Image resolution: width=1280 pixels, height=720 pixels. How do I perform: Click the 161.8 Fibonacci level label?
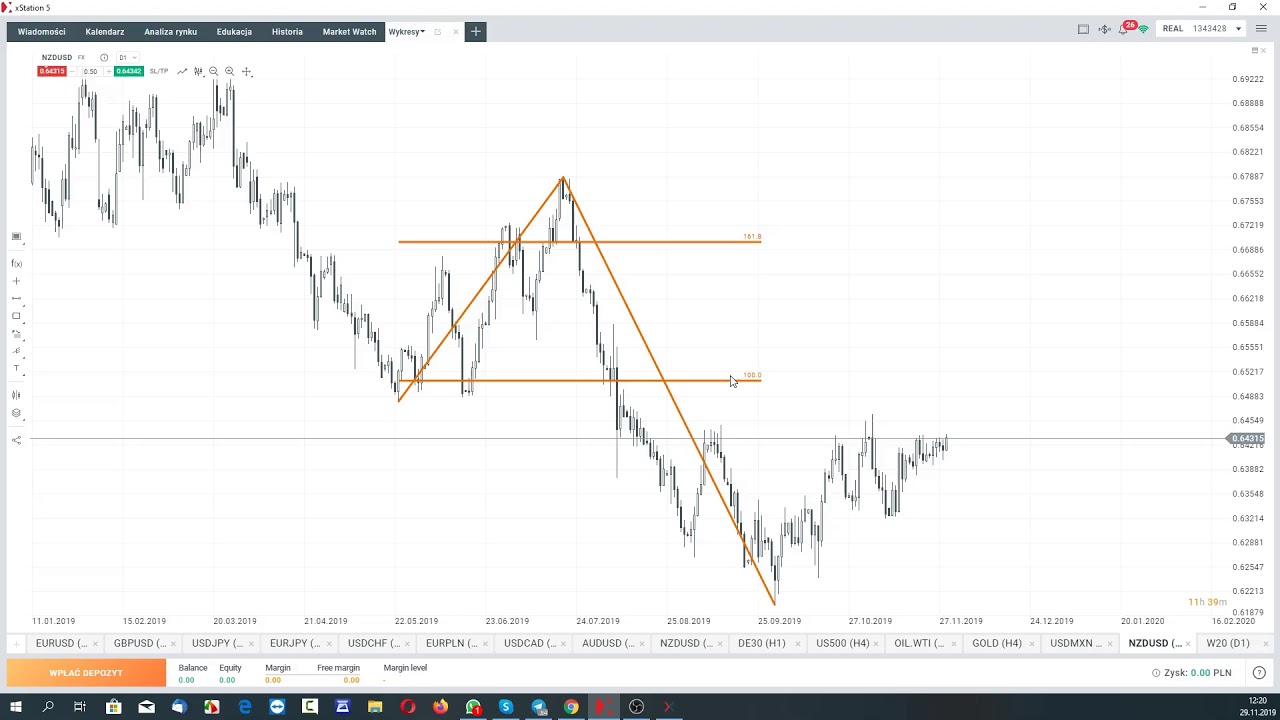pos(752,237)
